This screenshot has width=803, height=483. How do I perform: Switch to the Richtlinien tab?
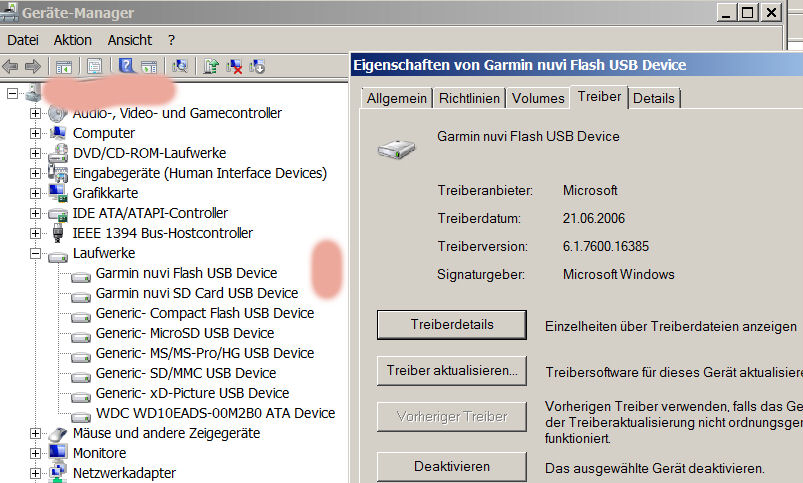coord(469,98)
